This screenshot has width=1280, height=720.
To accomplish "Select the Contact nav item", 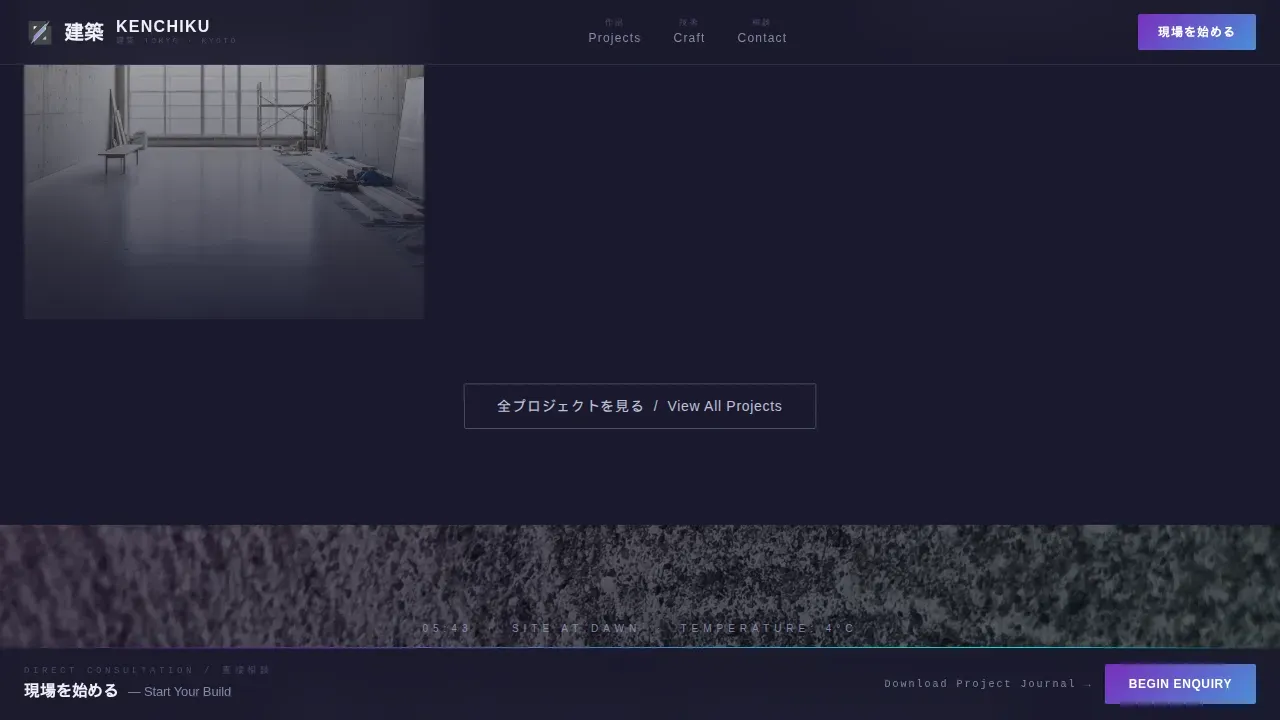I will coord(762,32).
